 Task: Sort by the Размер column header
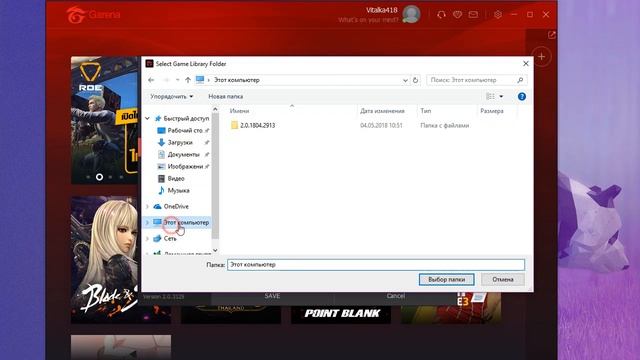(x=492, y=111)
